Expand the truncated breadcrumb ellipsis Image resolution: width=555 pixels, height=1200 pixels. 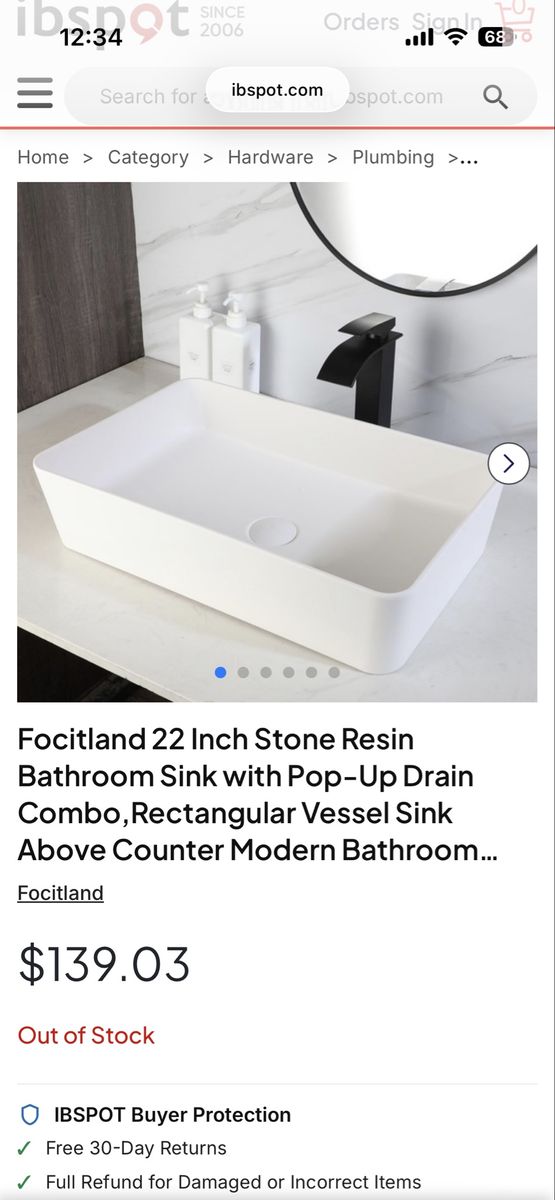tap(469, 158)
